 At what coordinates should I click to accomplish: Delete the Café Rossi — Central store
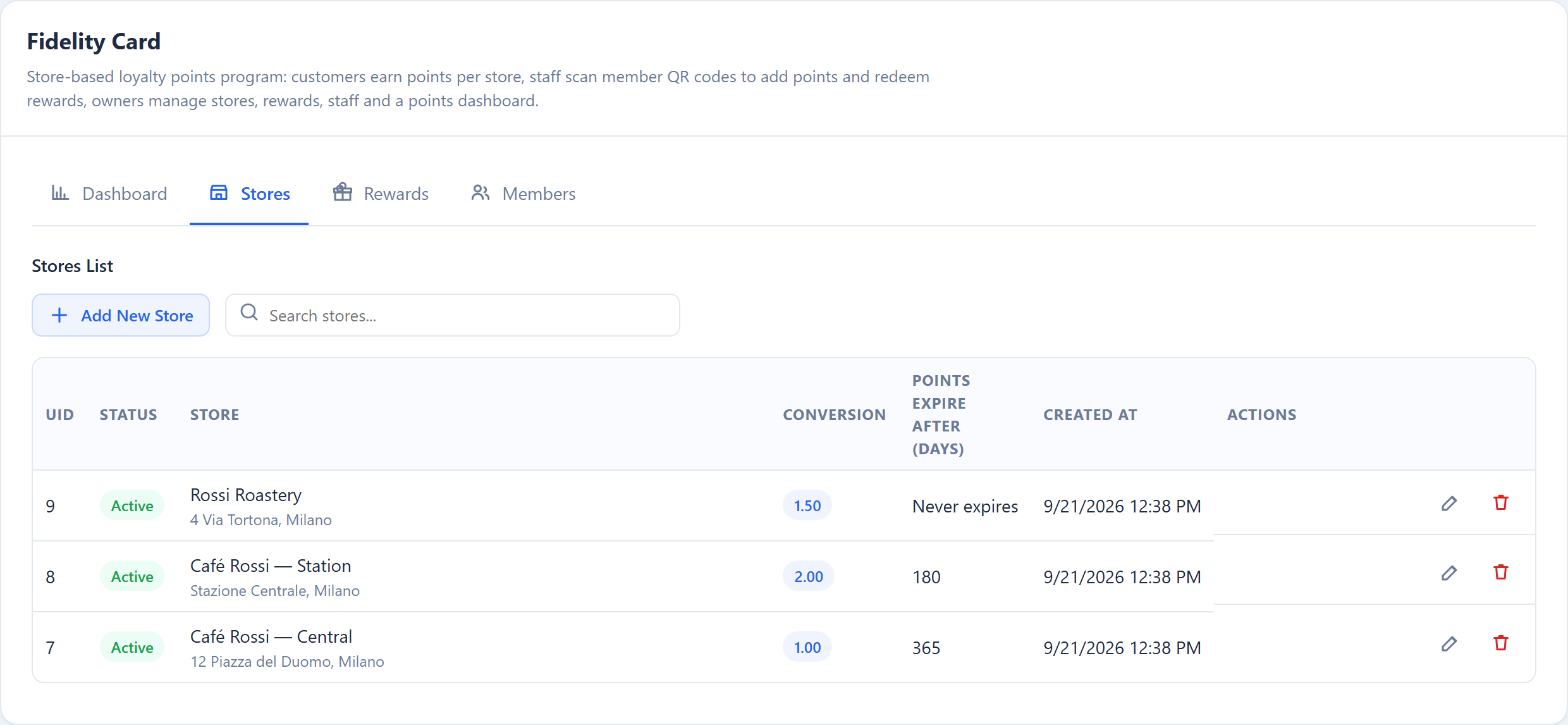(1501, 643)
